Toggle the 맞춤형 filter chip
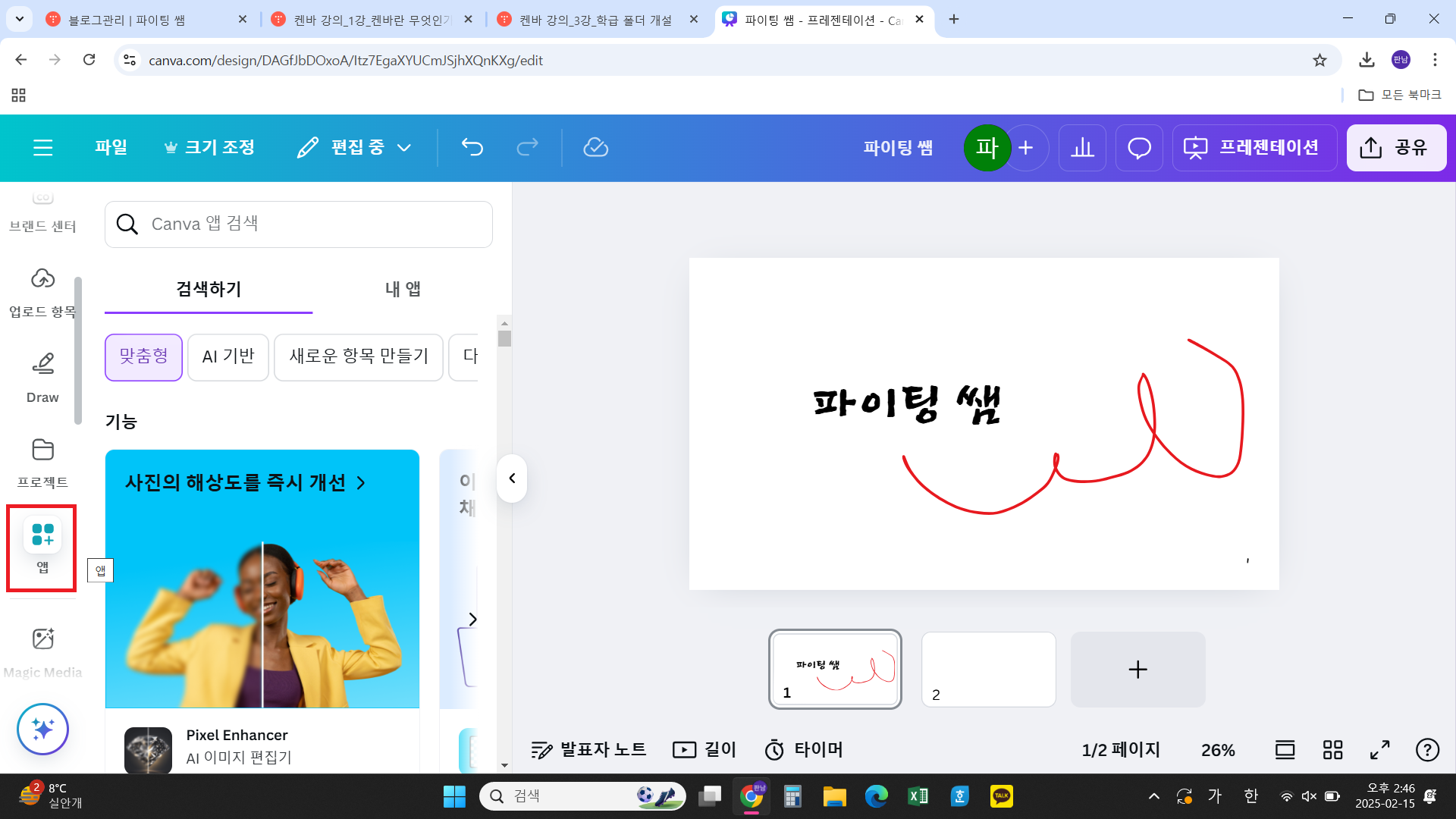1456x819 pixels. pyautogui.click(x=143, y=357)
